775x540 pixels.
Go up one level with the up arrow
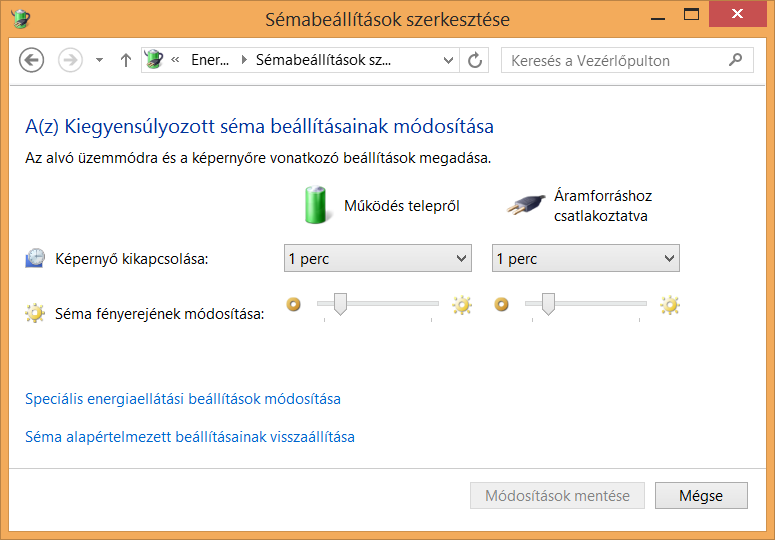126,60
